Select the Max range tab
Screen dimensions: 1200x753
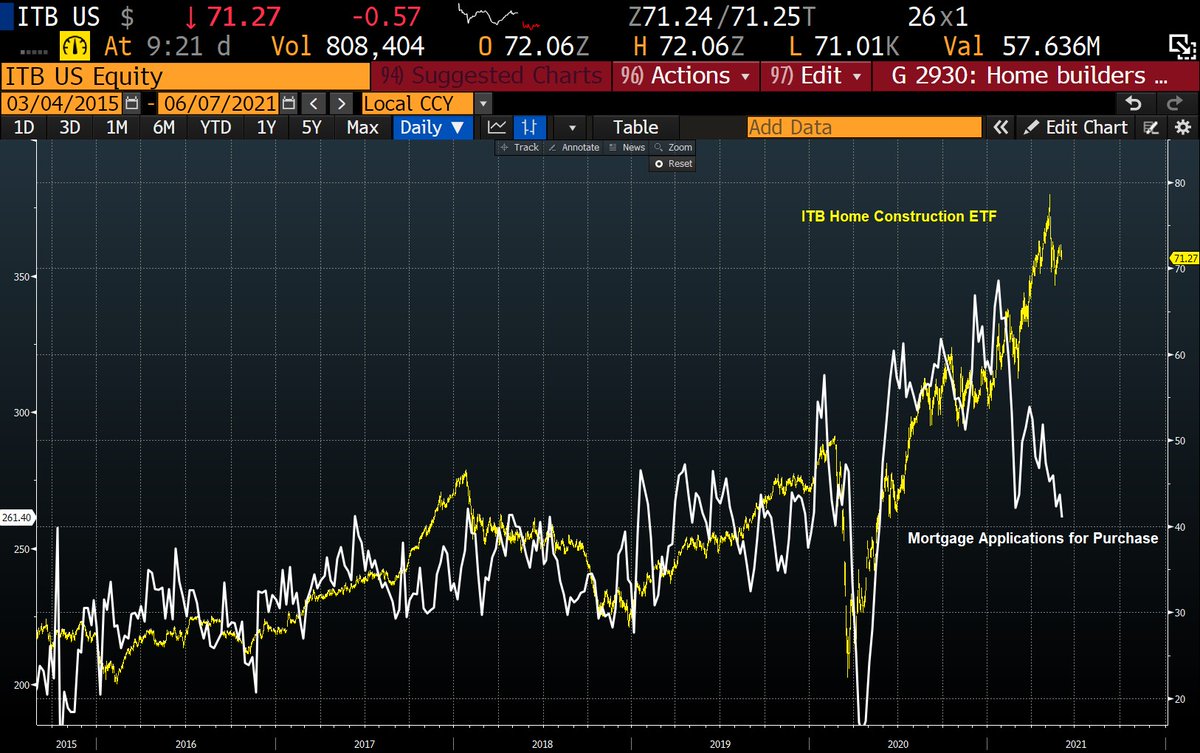(362, 127)
